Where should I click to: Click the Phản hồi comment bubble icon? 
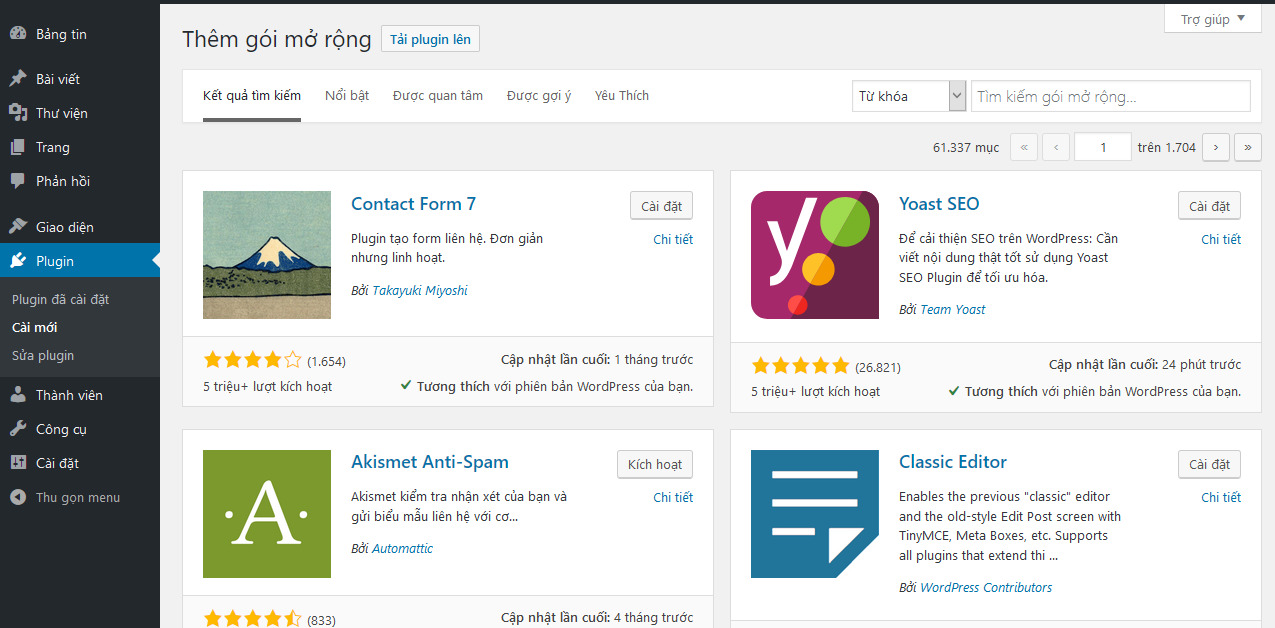click(x=18, y=181)
